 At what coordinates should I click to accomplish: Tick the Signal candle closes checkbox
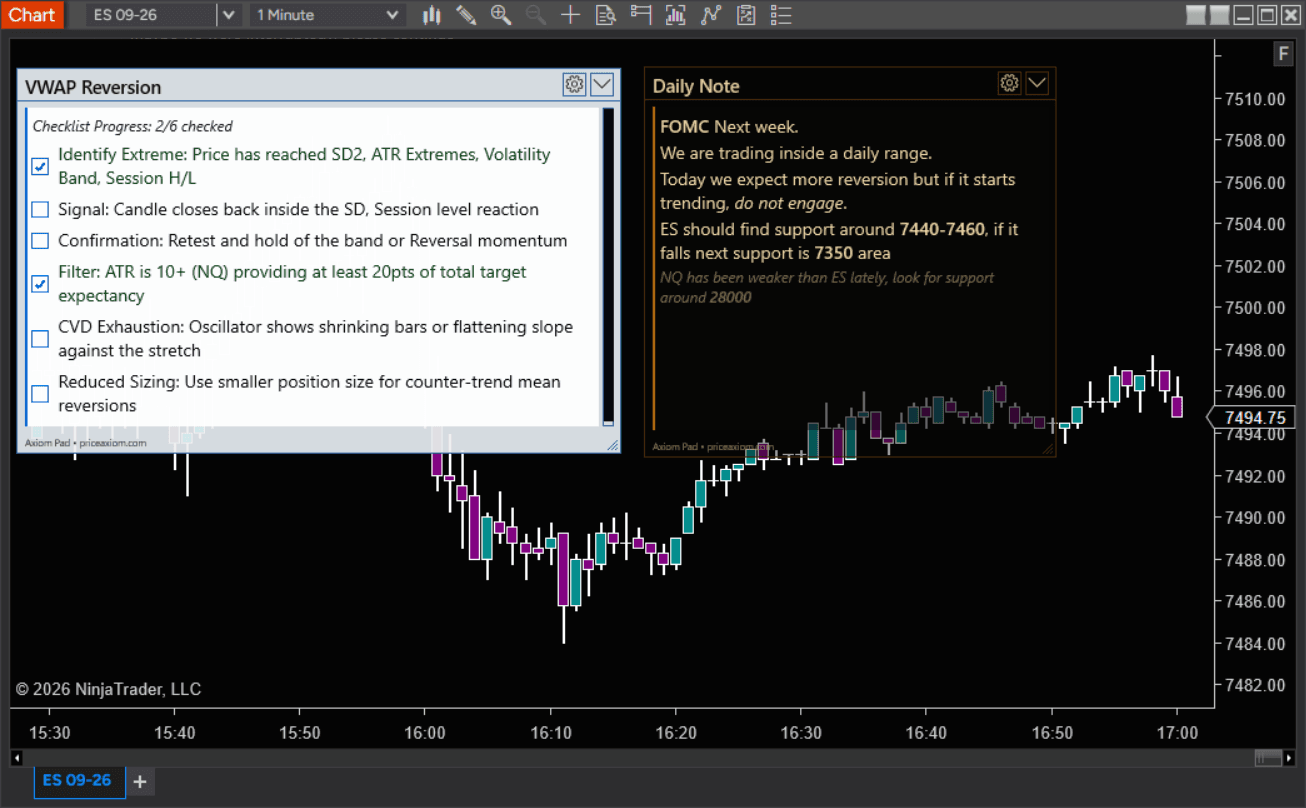click(x=40, y=210)
